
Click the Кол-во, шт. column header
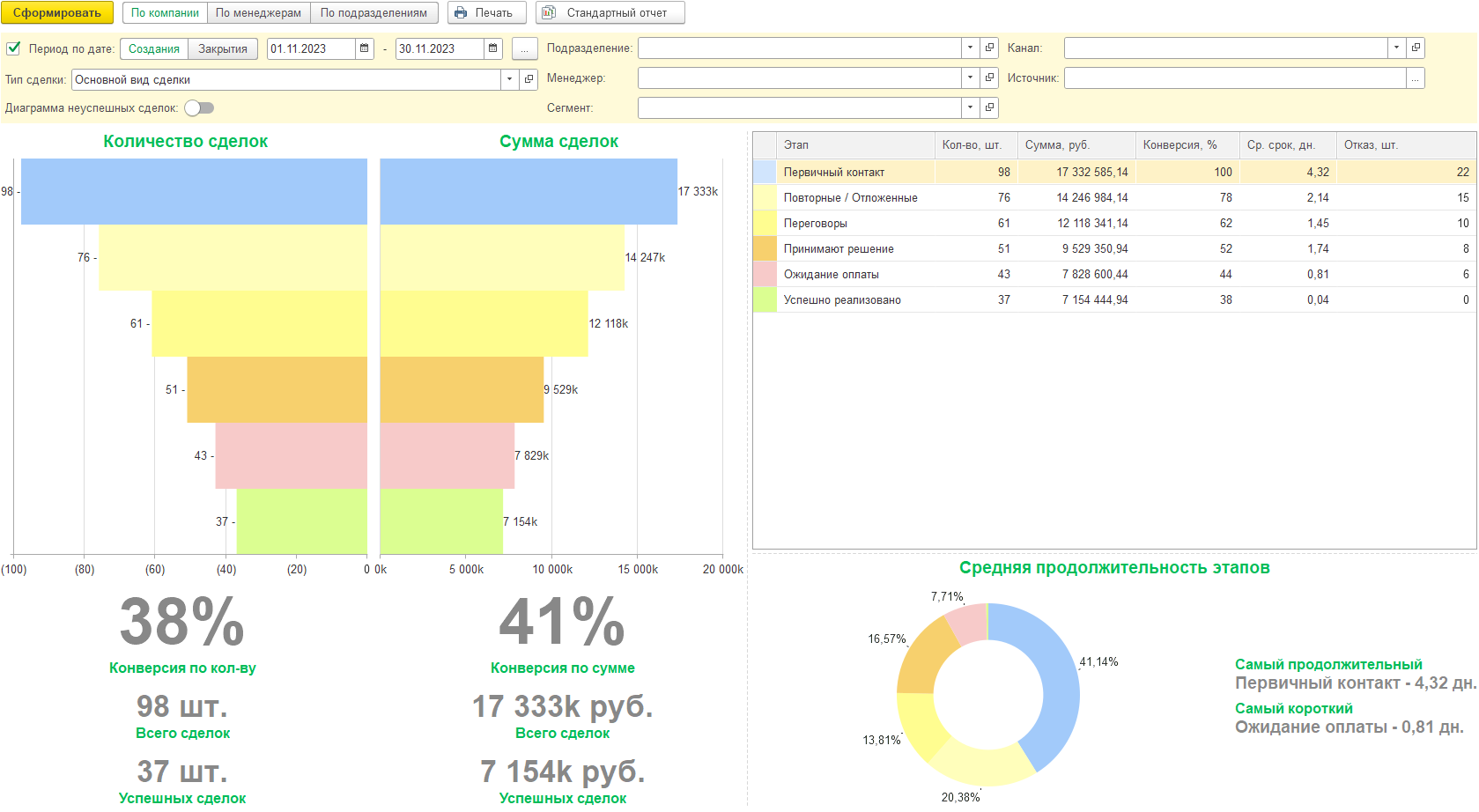click(976, 145)
